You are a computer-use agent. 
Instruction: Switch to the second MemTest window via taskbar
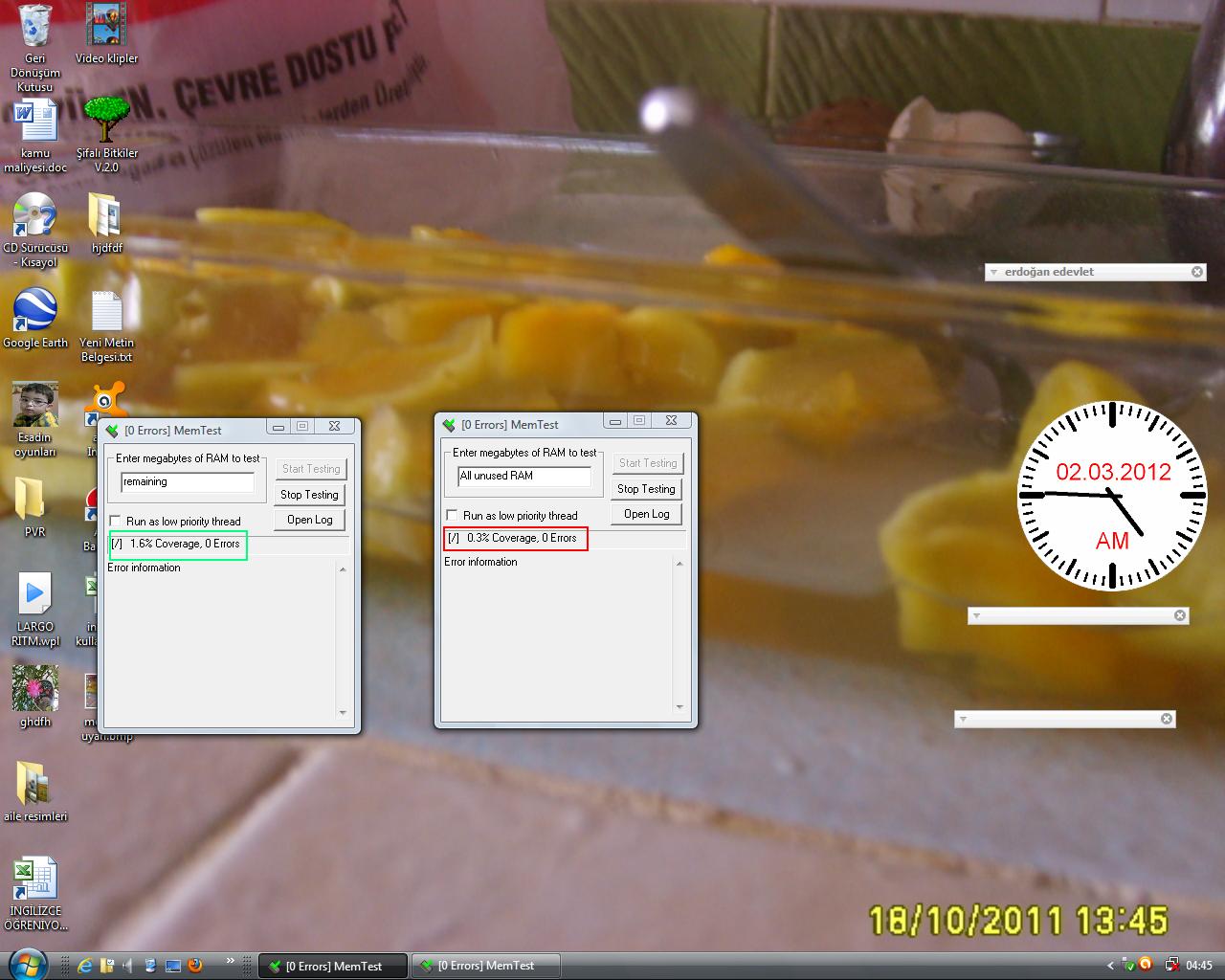(486, 965)
